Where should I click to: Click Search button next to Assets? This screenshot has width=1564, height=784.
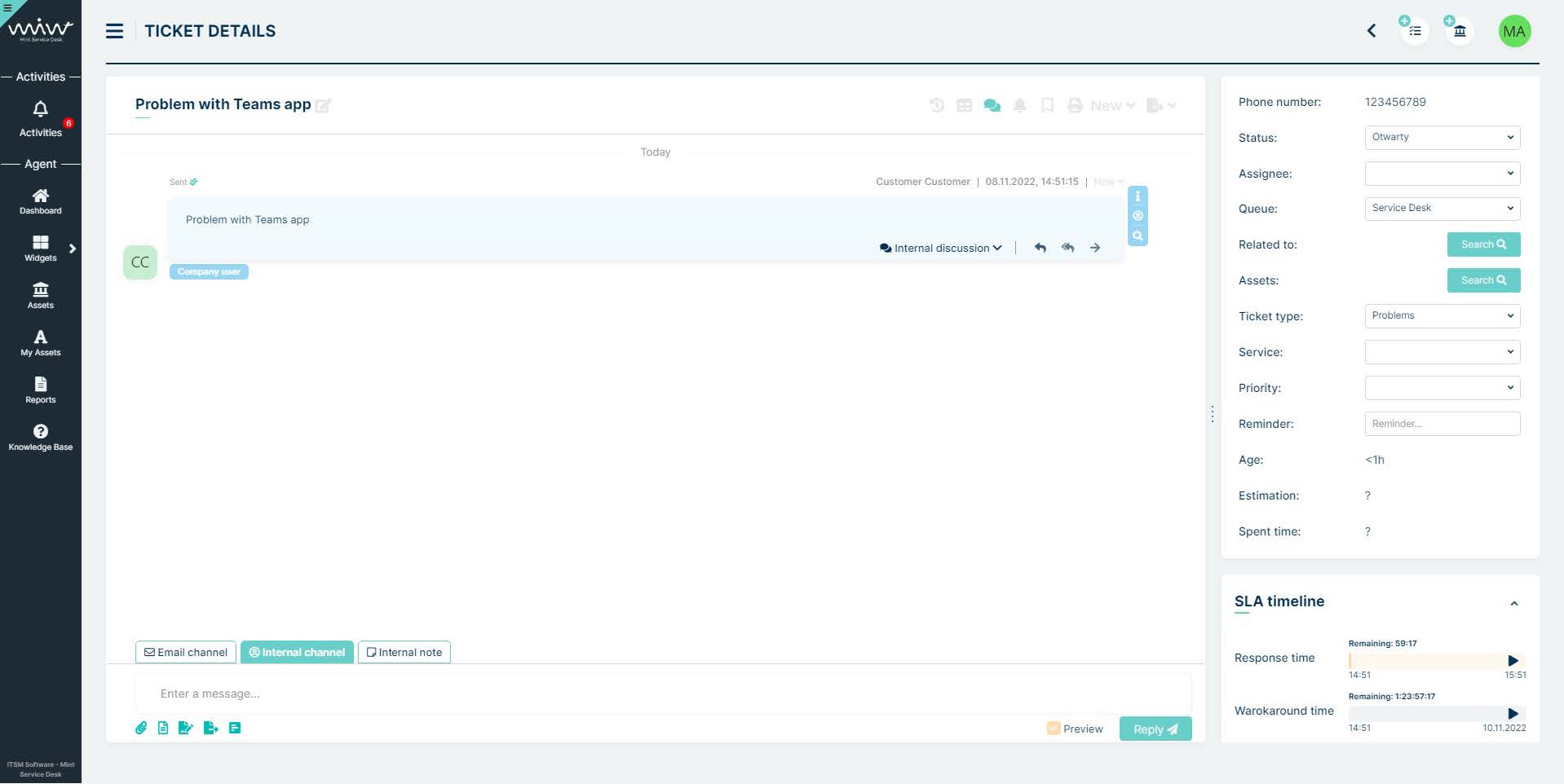[x=1483, y=280]
